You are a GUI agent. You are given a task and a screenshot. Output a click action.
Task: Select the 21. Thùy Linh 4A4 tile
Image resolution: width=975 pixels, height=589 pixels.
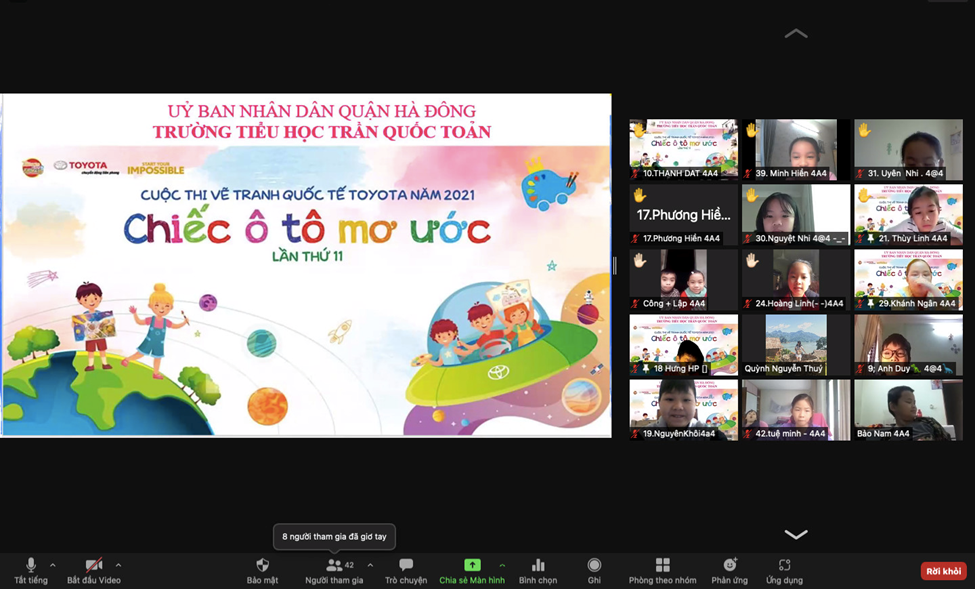pyautogui.click(x=908, y=215)
